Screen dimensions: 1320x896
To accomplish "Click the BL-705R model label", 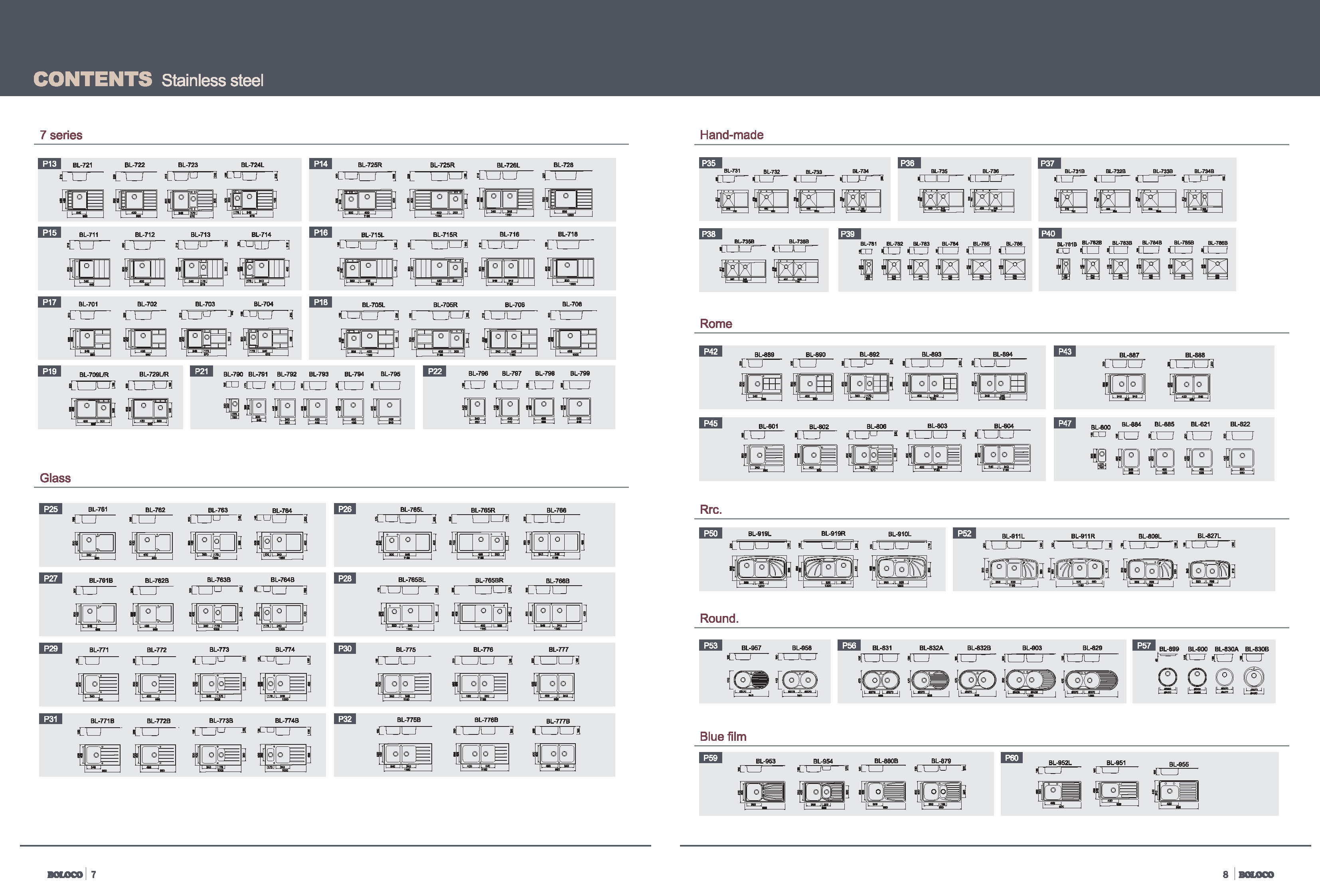I will pos(445,305).
